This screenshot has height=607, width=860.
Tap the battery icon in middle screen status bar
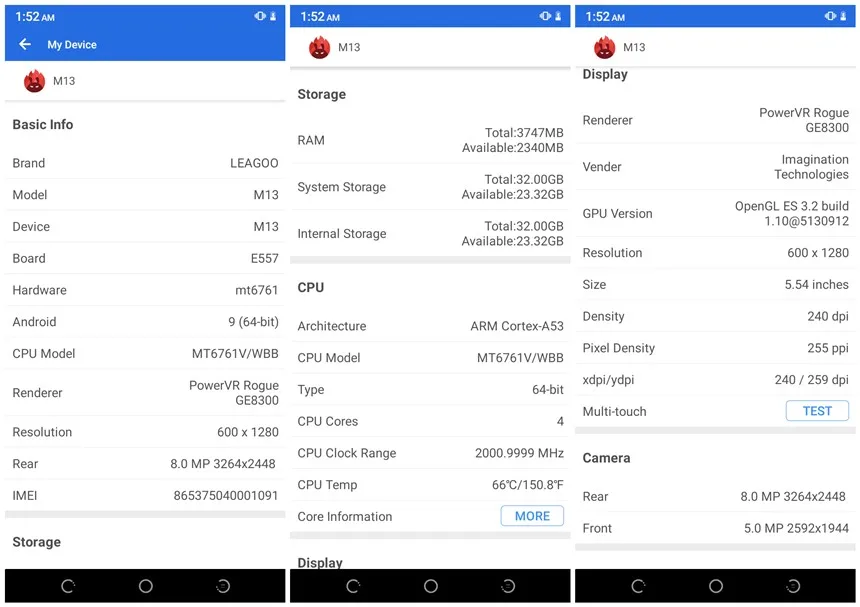click(x=558, y=16)
